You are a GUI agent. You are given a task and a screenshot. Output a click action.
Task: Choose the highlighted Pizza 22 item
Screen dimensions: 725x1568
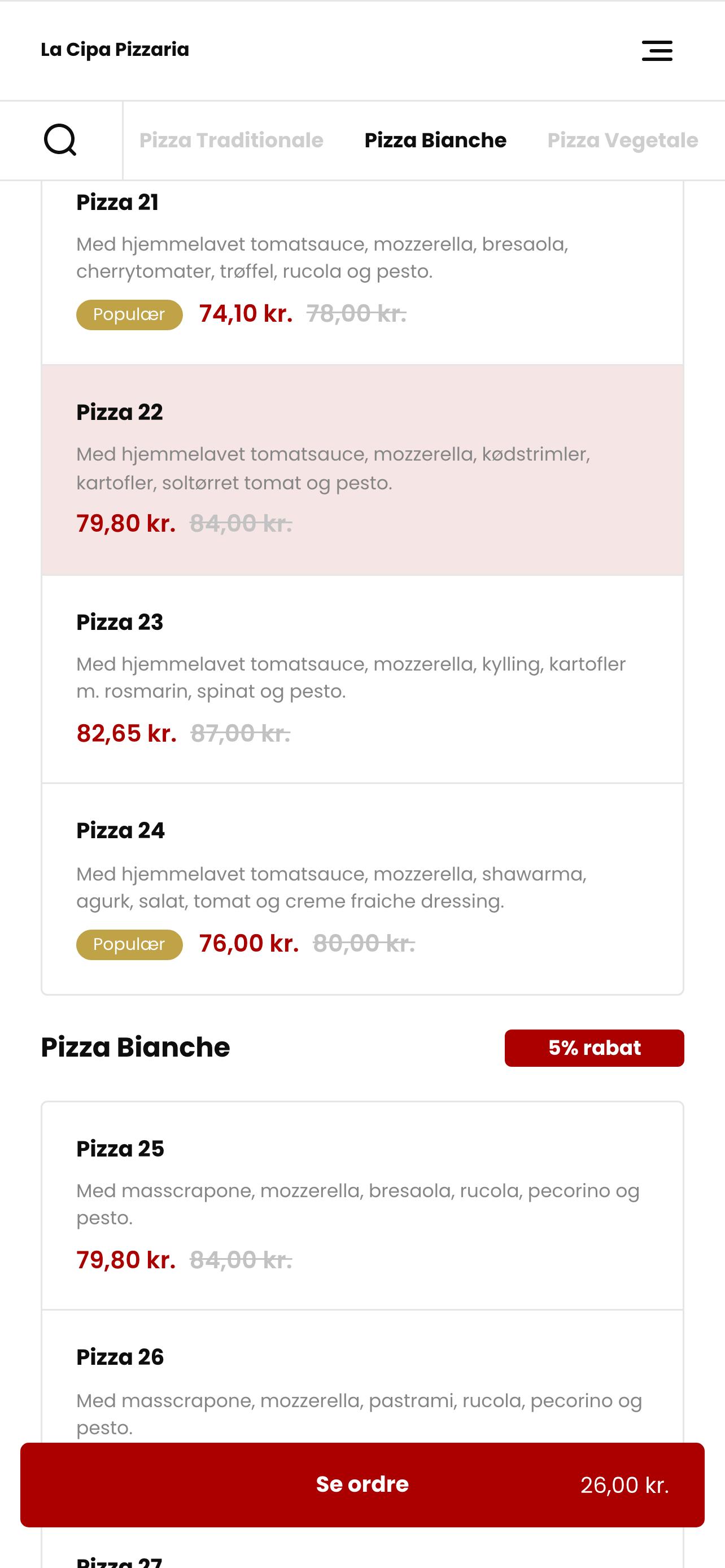point(362,470)
